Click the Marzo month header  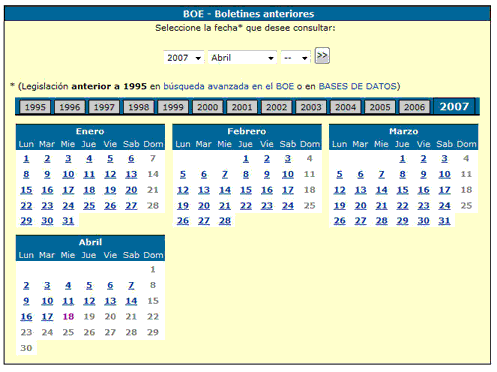click(x=404, y=131)
